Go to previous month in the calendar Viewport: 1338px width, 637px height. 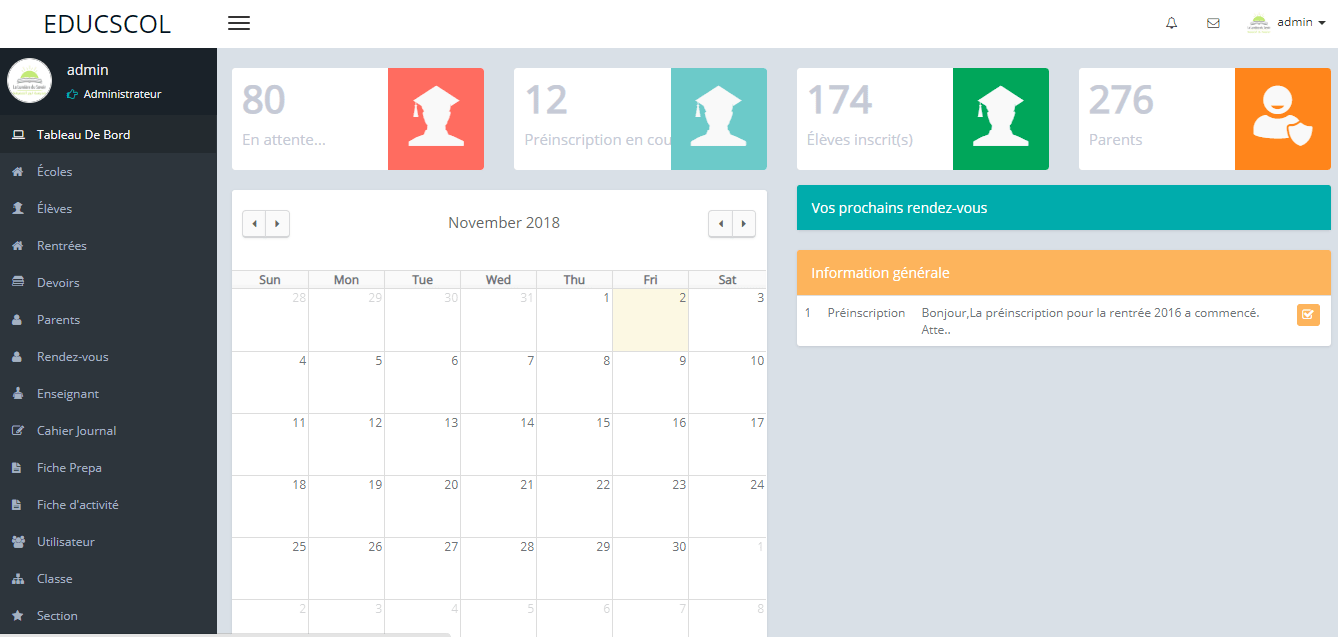[x=254, y=223]
